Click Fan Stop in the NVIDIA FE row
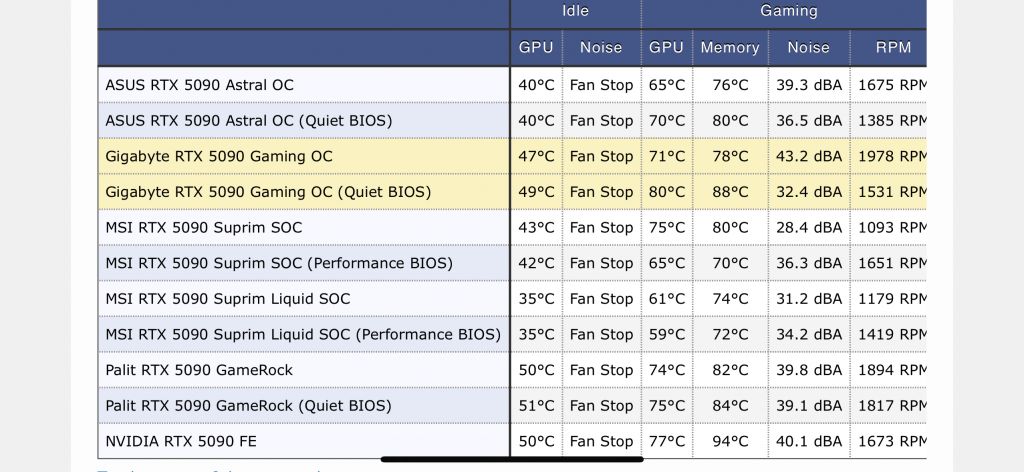This screenshot has height=472, width=1024. point(601,441)
